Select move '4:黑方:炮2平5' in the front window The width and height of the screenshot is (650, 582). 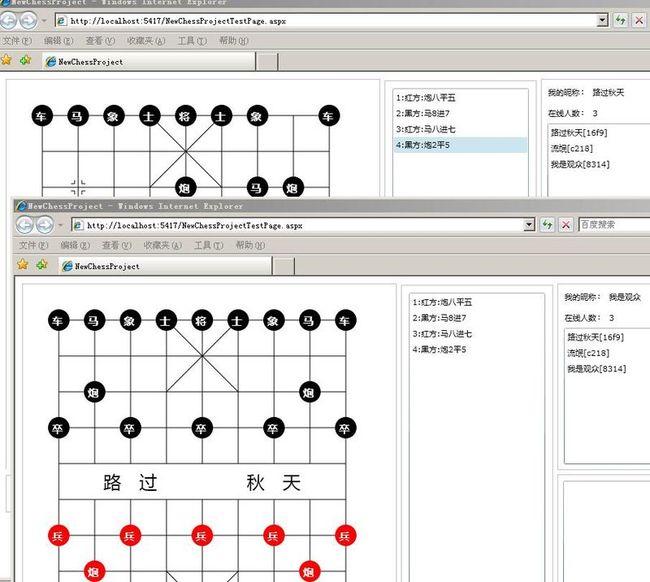point(477,349)
